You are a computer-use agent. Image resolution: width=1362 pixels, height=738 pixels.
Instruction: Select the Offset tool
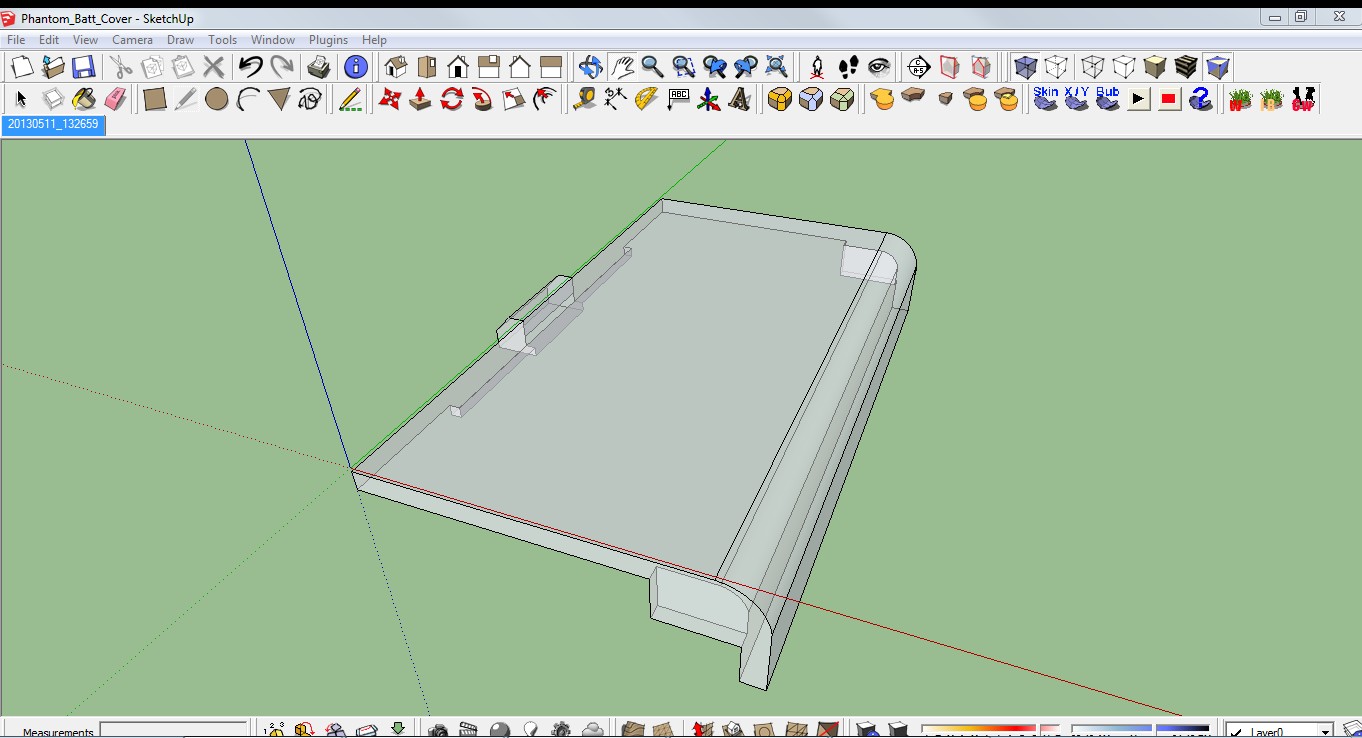pos(545,99)
